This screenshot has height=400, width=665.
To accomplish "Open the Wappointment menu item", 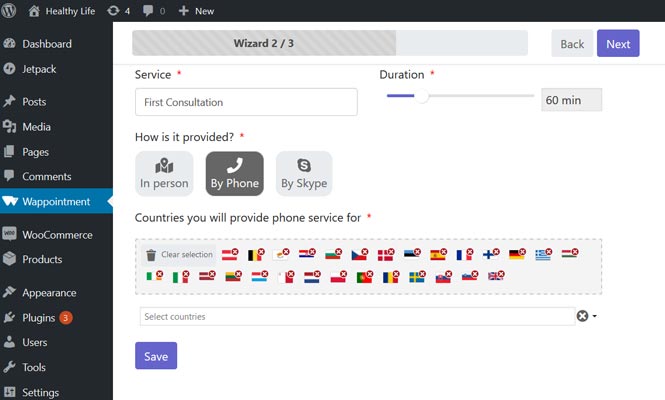I will click(56, 201).
